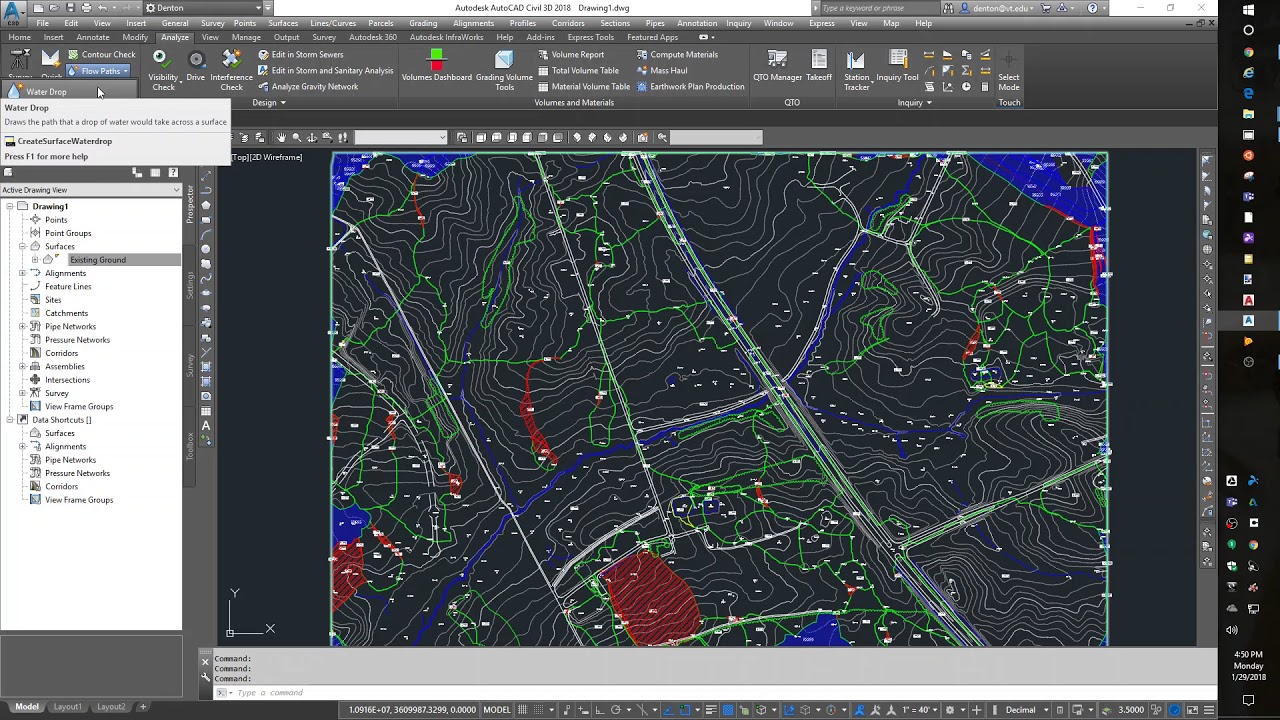Open Mass Haul tool
This screenshot has width=1280, height=720.
(x=662, y=71)
